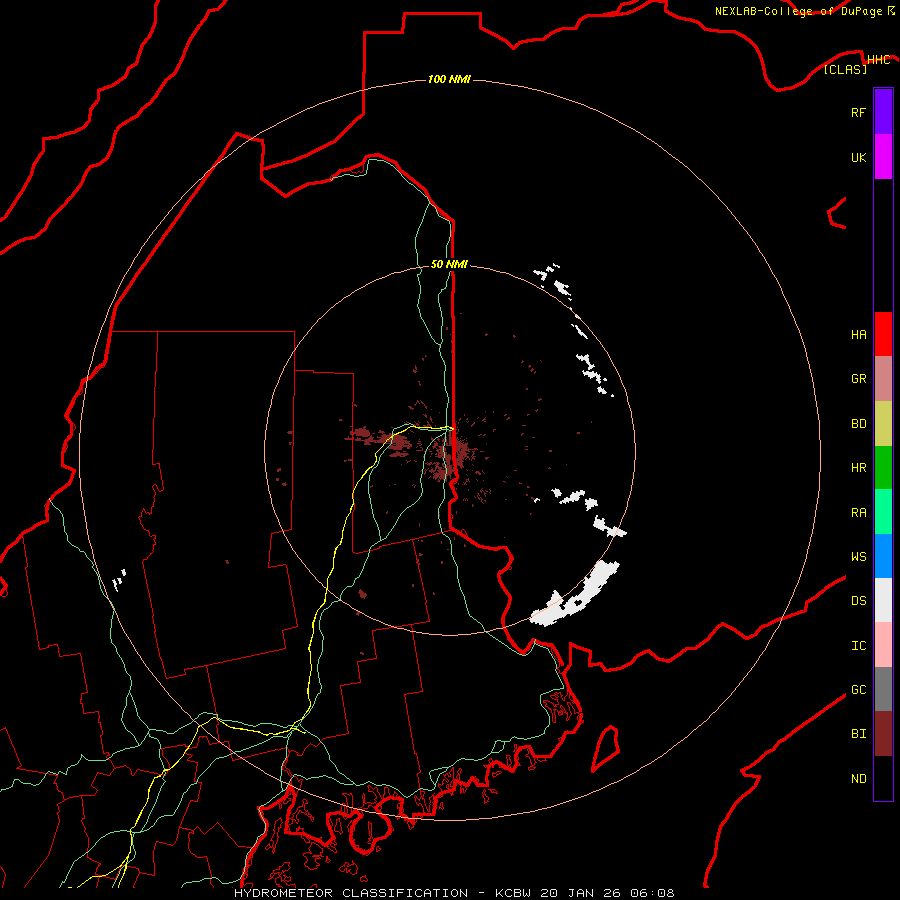Click the HA legend label
Image resolution: width=900 pixels, height=900 pixels.
point(858,334)
